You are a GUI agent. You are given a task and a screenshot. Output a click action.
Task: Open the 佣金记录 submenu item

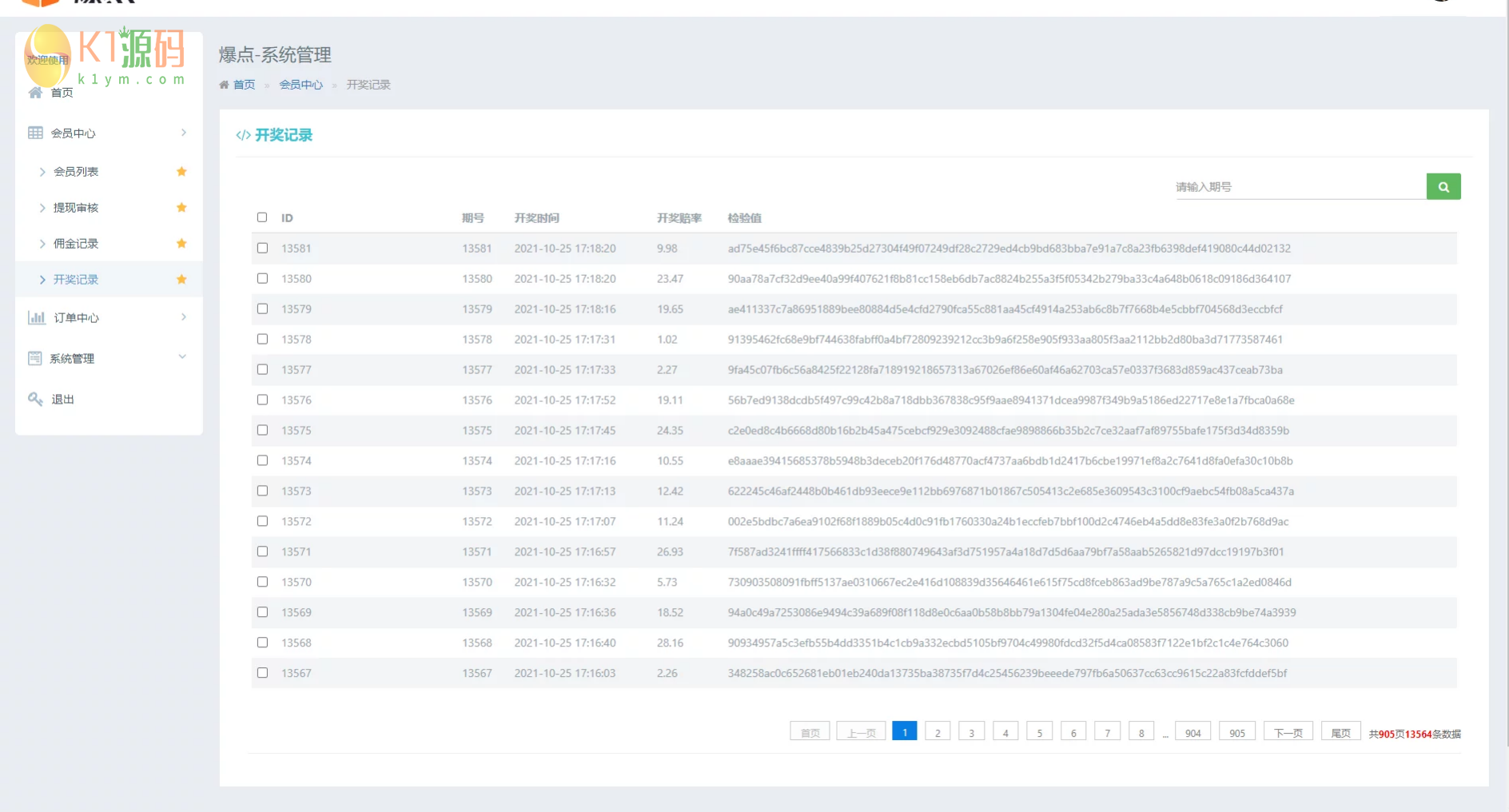[76, 244]
